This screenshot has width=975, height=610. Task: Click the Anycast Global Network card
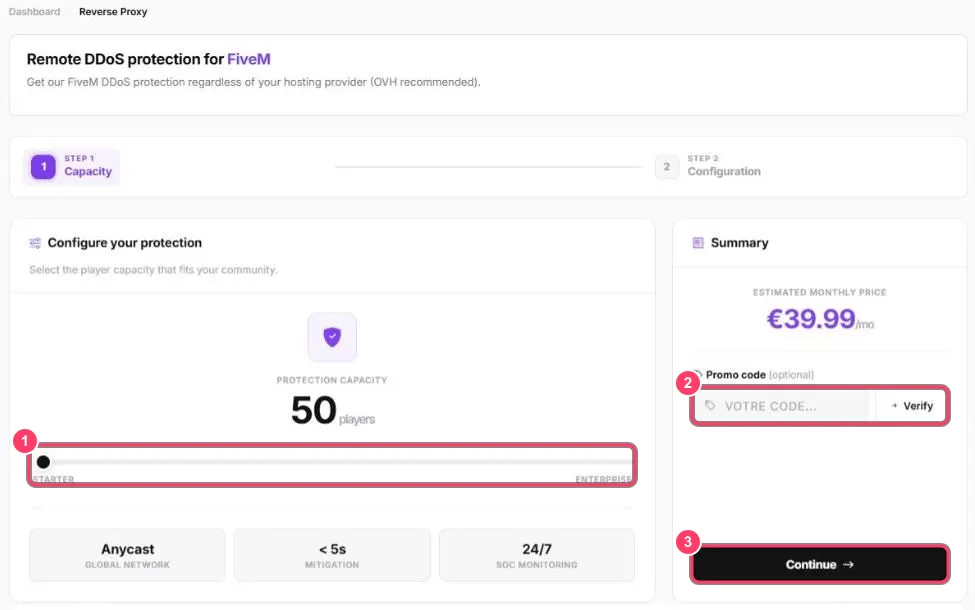click(127, 555)
